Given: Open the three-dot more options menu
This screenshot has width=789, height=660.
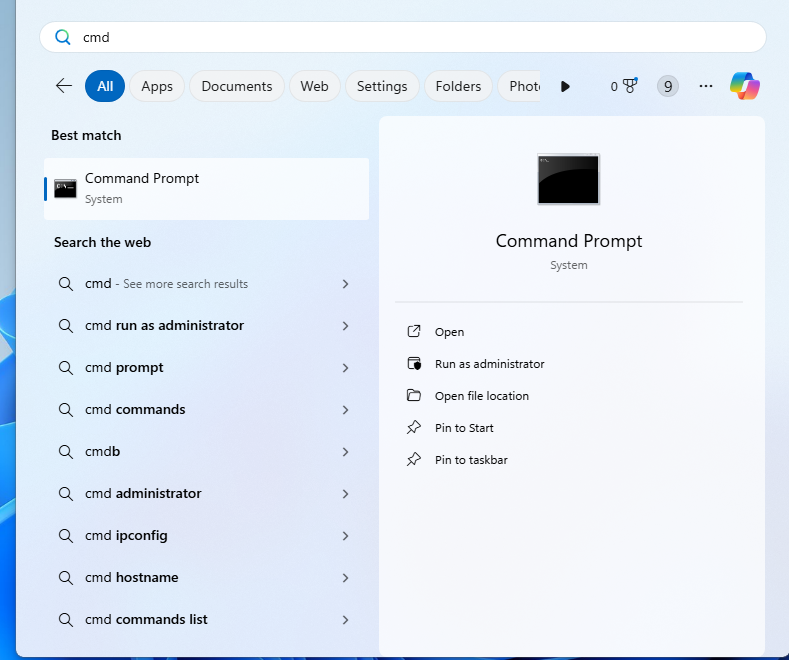Looking at the screenshot, I should coord(706,87).
